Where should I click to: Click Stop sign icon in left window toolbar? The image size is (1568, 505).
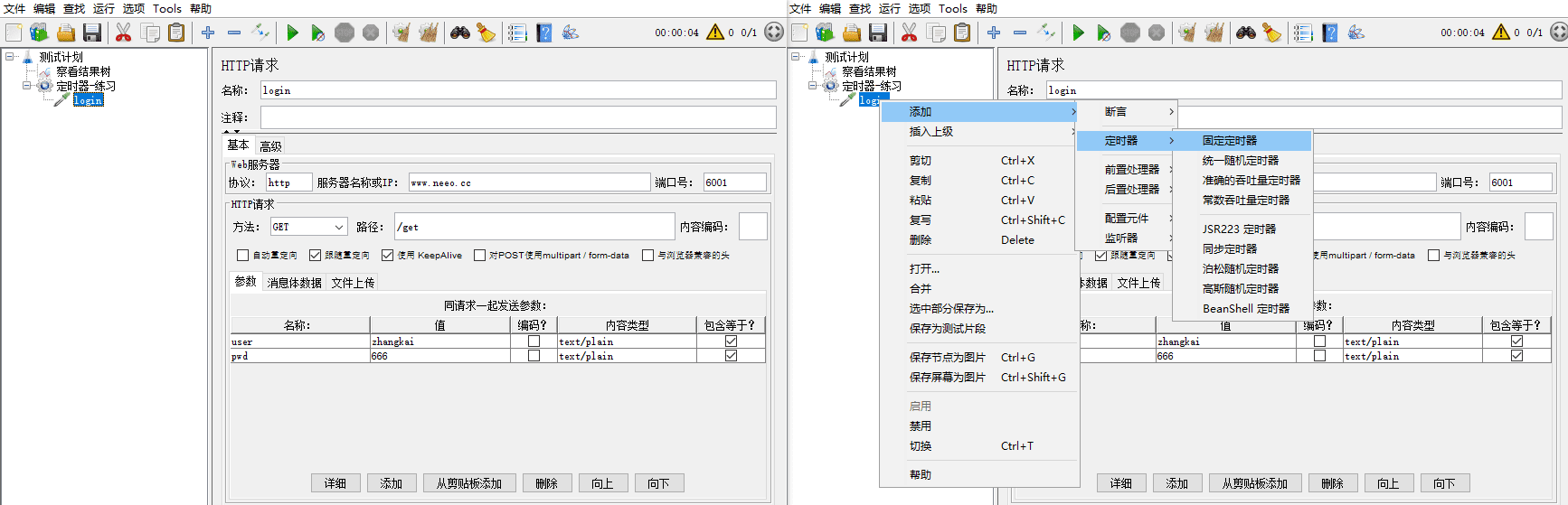click(345, 33)
